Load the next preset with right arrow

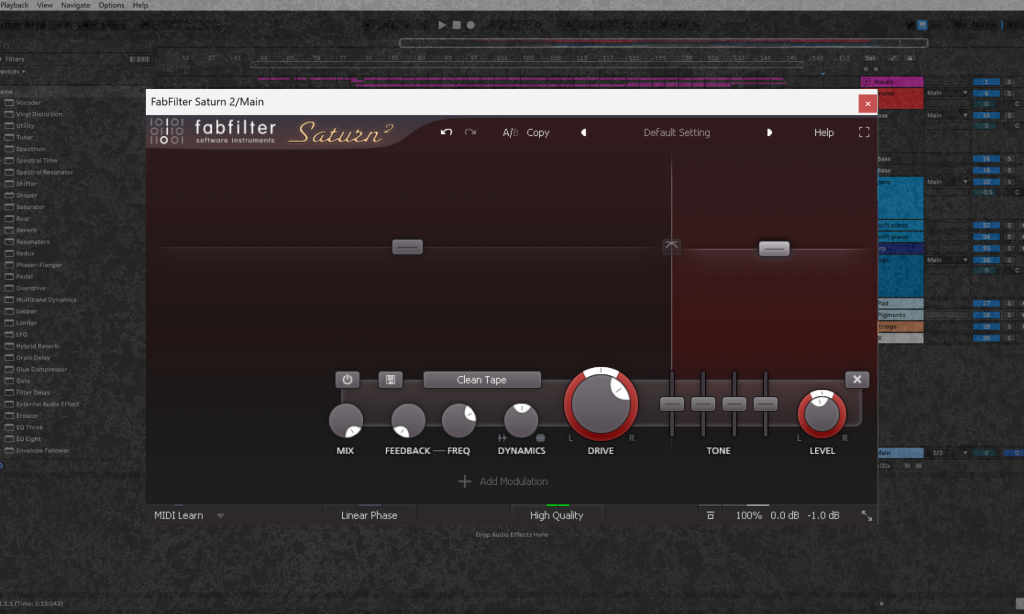coord(769,132)
